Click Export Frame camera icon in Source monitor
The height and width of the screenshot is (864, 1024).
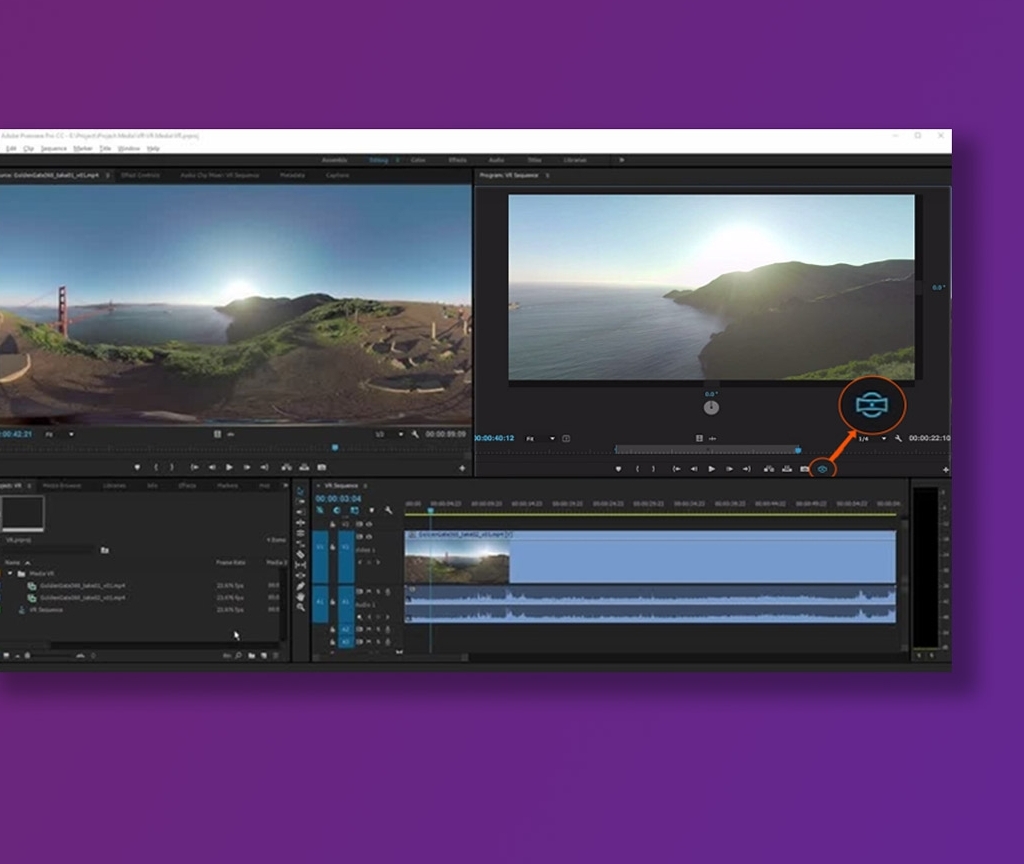click(x=321, y=467)
